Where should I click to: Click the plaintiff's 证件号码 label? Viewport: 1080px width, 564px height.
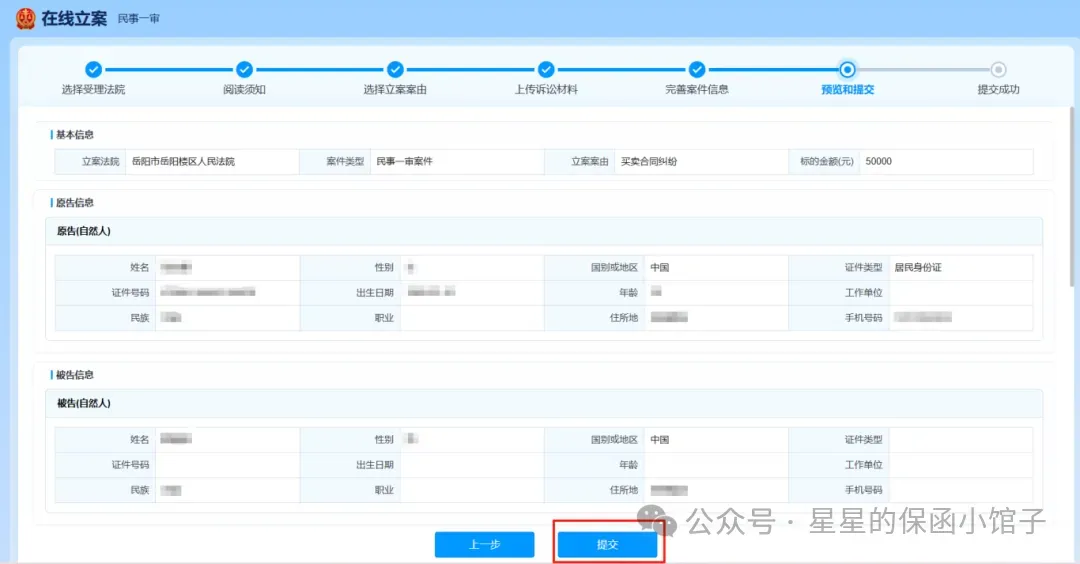tap(130, 293)
